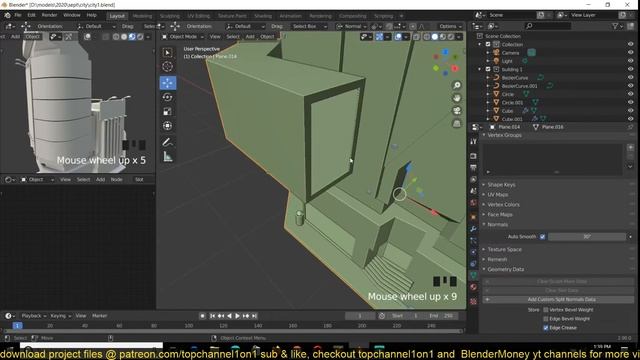Uncheck the Edge Crease checkbox
This screenshot has width=640, height=360.
546,328
